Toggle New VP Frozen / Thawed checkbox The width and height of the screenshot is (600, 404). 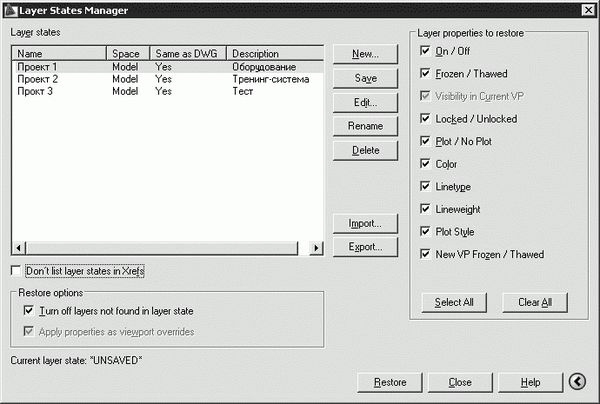tap(425, 254)
